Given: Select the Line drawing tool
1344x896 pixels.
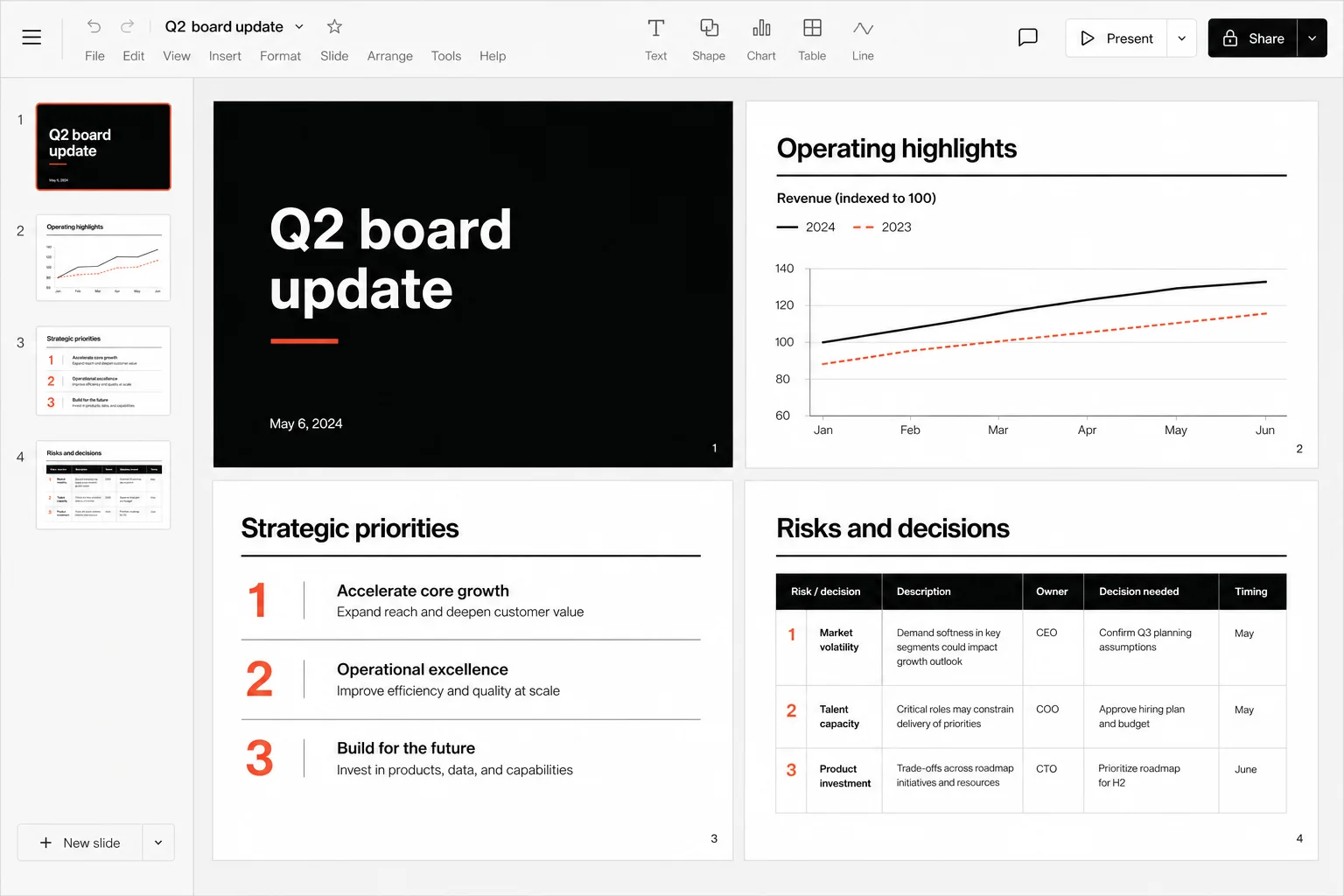Looking at the screenshot, I should point(863,40).
